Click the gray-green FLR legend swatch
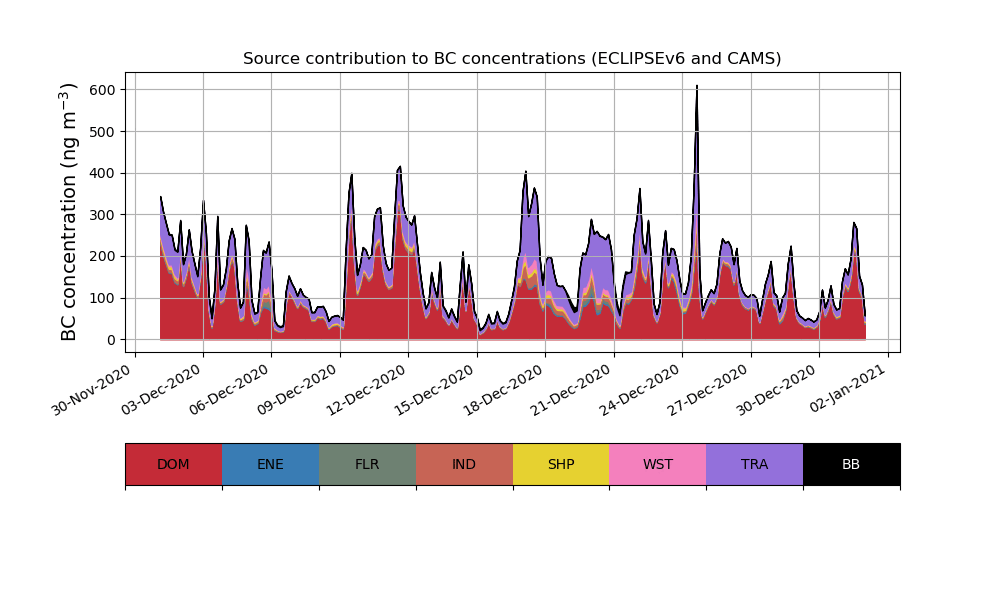Viewport: 1000px width, 600px height. (367, 464)
